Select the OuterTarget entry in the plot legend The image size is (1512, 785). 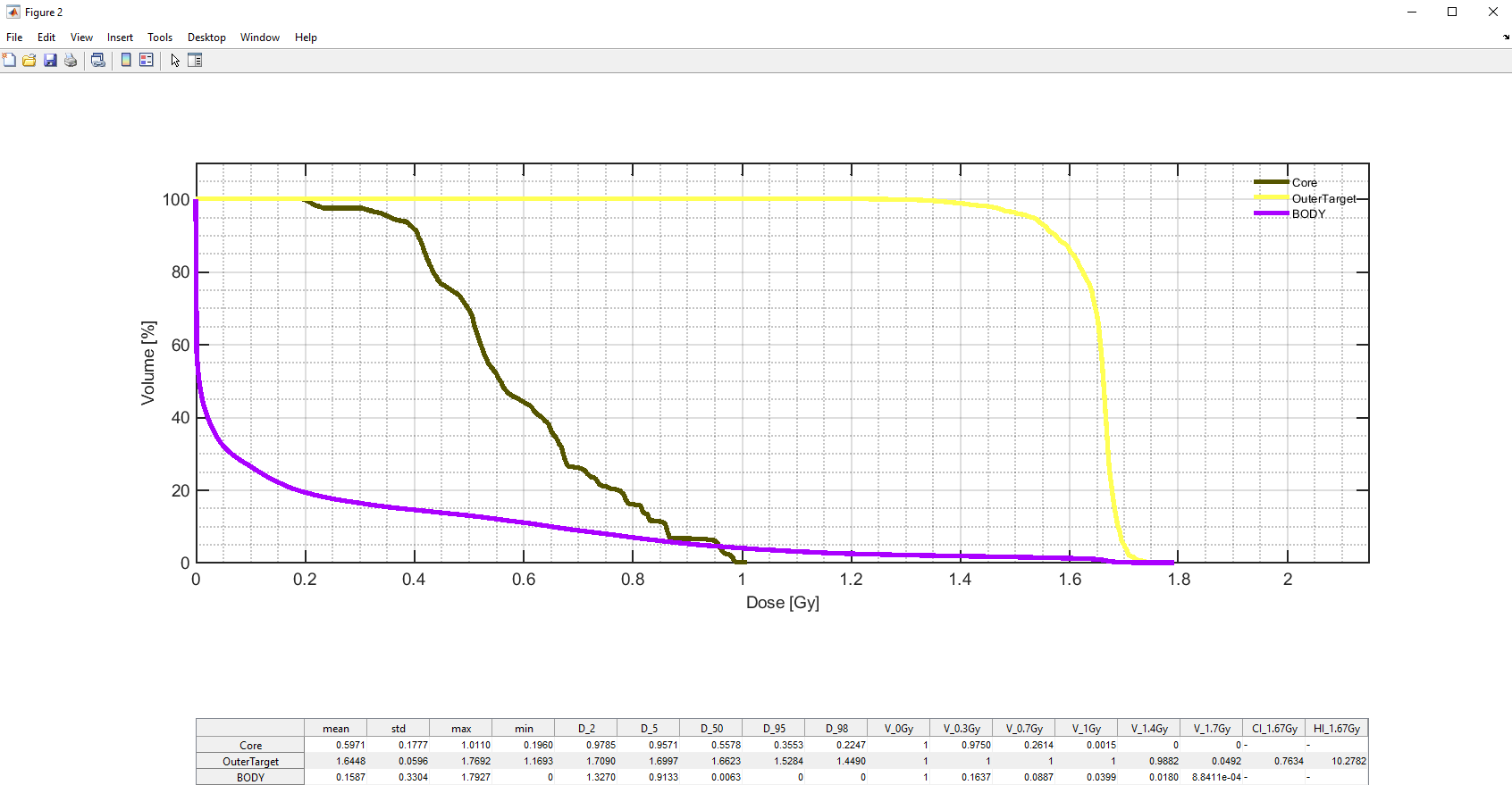pyautogui.click(x=1323, y=198)
